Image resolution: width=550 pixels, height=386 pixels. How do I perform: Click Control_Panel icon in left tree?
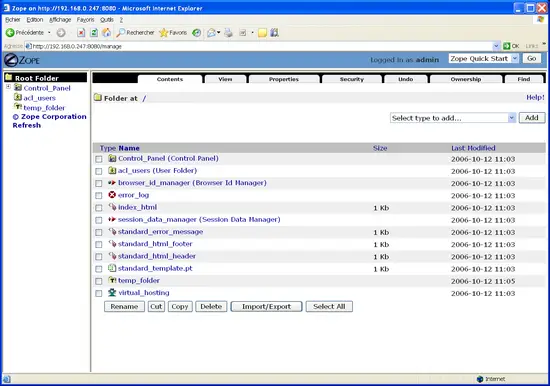[18, 87]
